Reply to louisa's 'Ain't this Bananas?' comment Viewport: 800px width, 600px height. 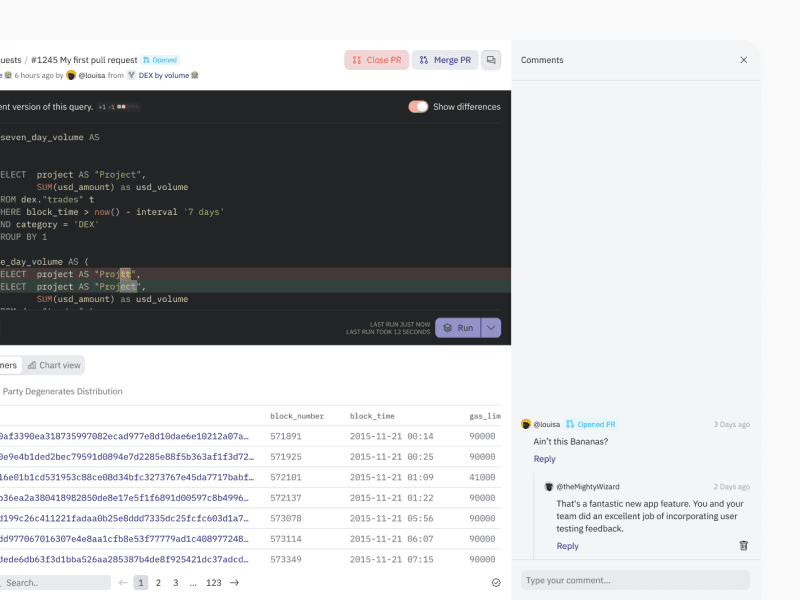(x=544, y=459)
